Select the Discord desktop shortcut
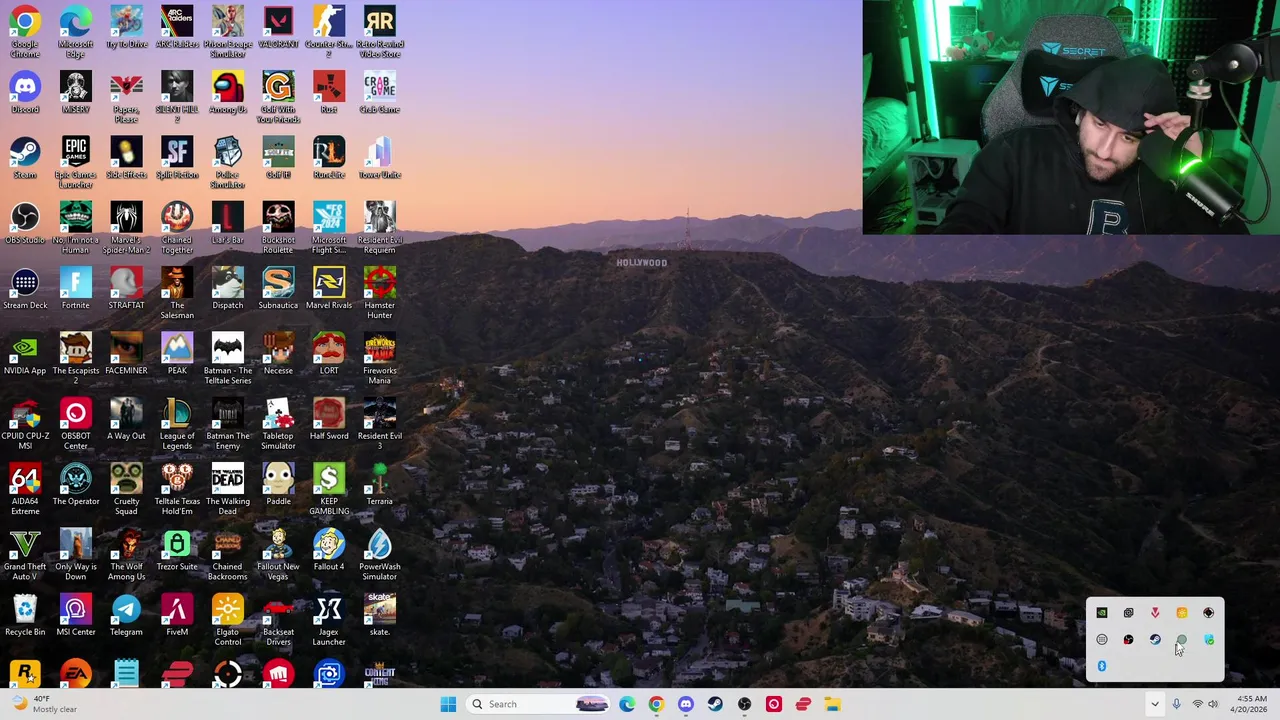1280x720 pixels. [x=25, y=92]
